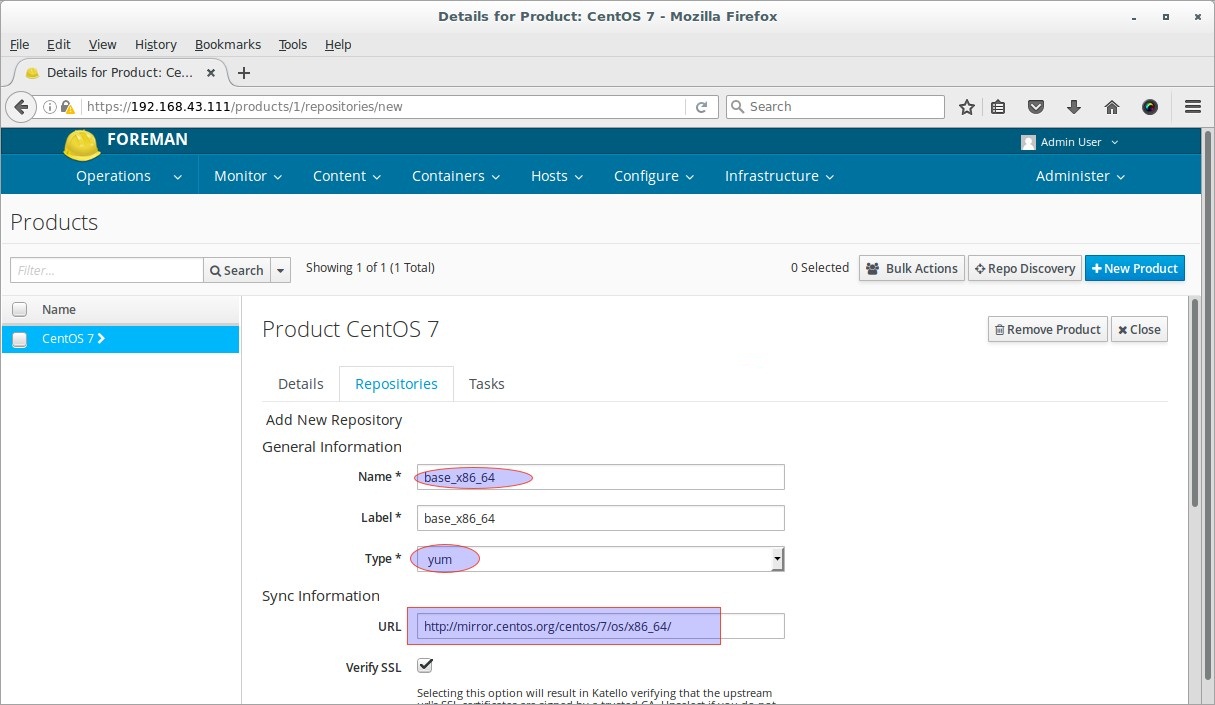Screen dimensions: 1215x705
Task: Click the Pocket icon in toolbar
Action: click(1036, 107)
